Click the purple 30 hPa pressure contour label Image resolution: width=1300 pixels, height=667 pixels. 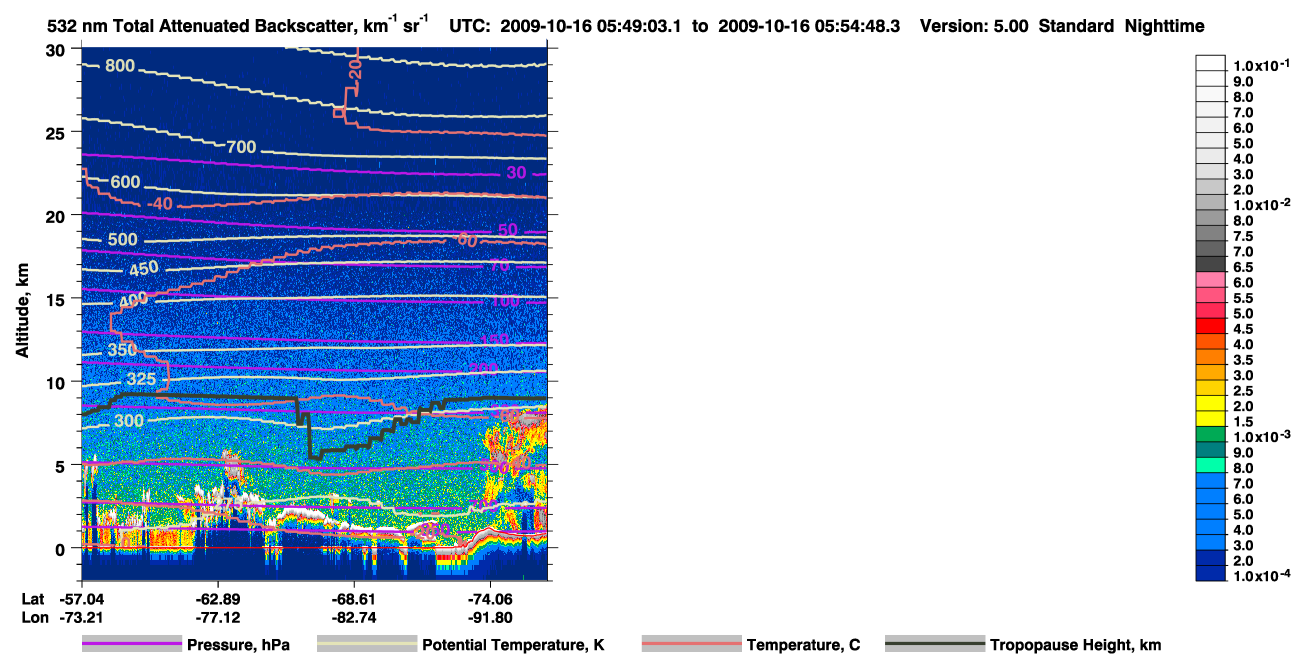[516, 173]
